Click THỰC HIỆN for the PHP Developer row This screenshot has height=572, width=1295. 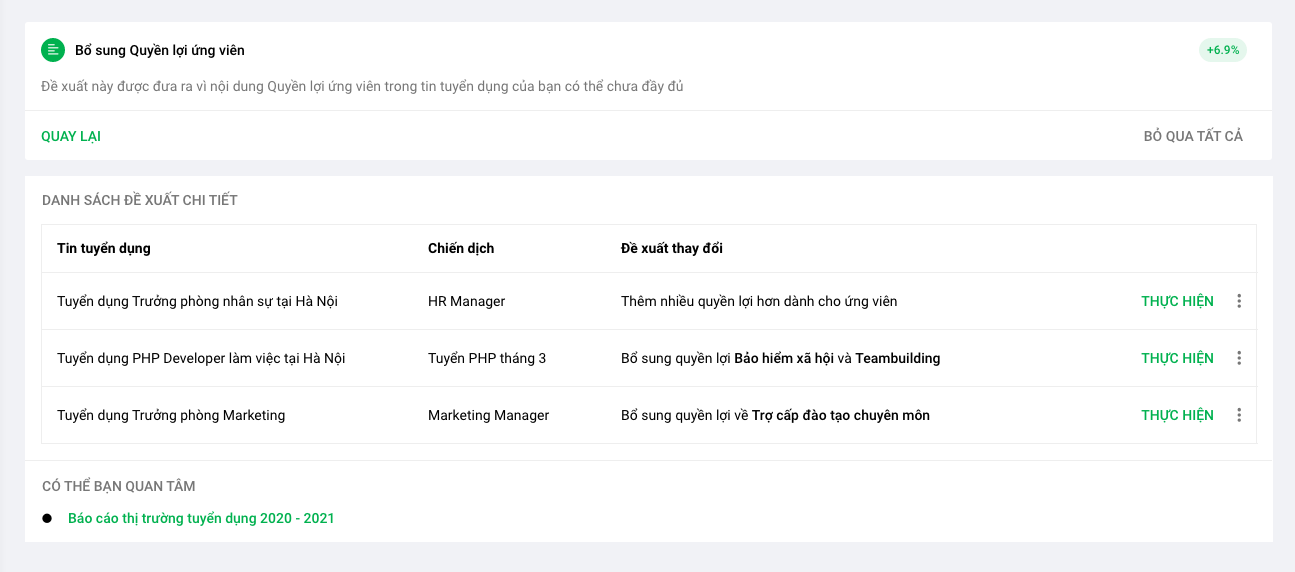(1178, 358)
